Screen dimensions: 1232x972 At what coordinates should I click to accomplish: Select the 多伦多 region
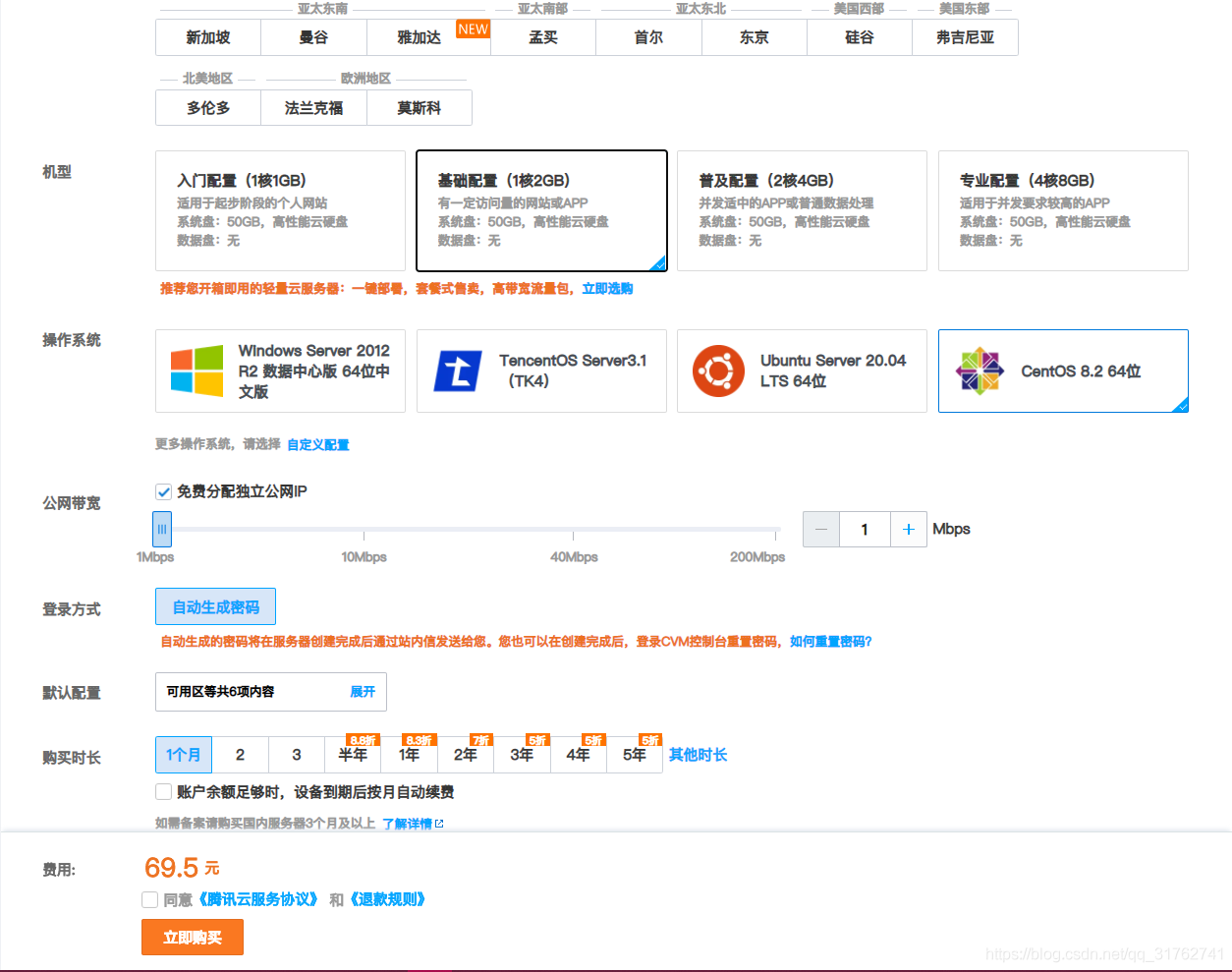(x=208, y=108)
